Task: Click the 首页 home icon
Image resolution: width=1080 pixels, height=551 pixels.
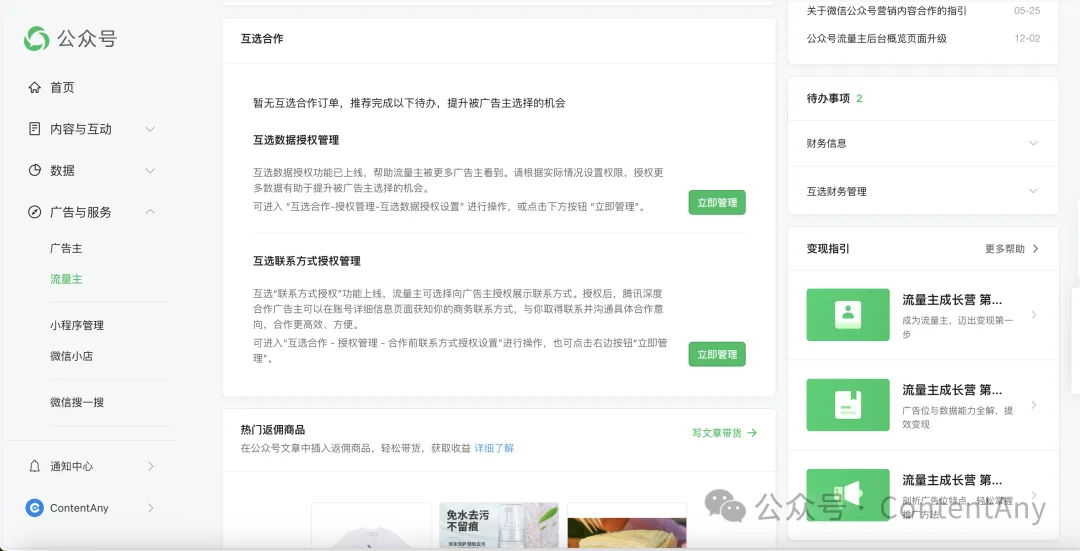Action: click(x=34, y=88)
